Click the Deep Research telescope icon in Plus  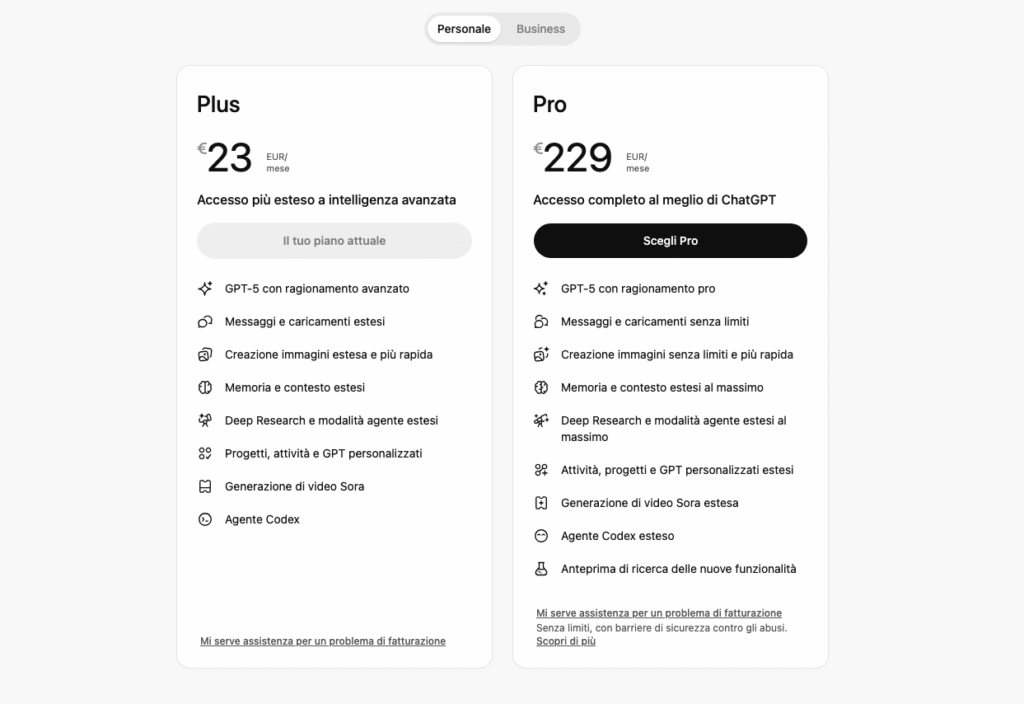205,421
